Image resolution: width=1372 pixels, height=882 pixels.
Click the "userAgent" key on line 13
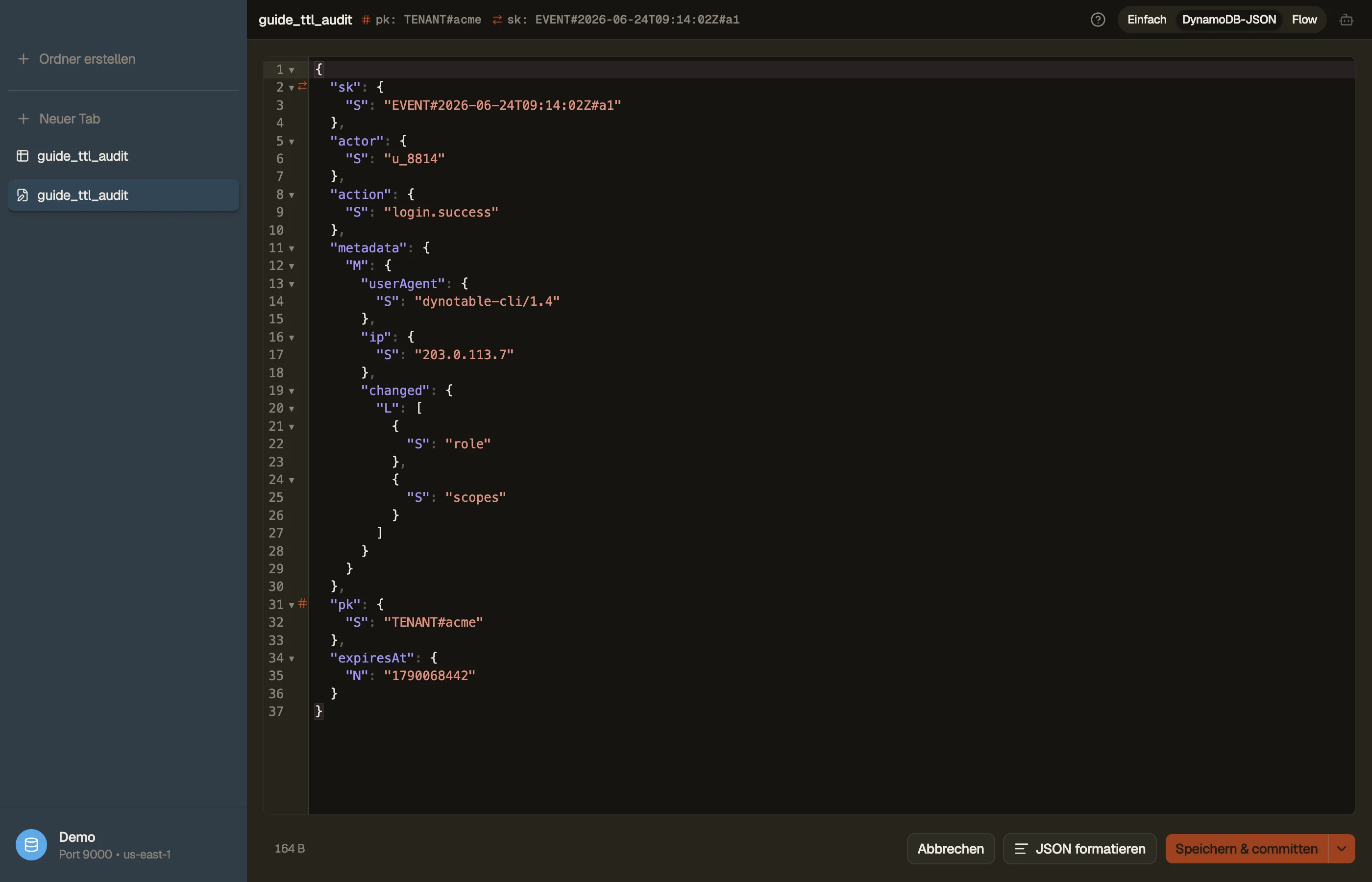click(403, 284)
